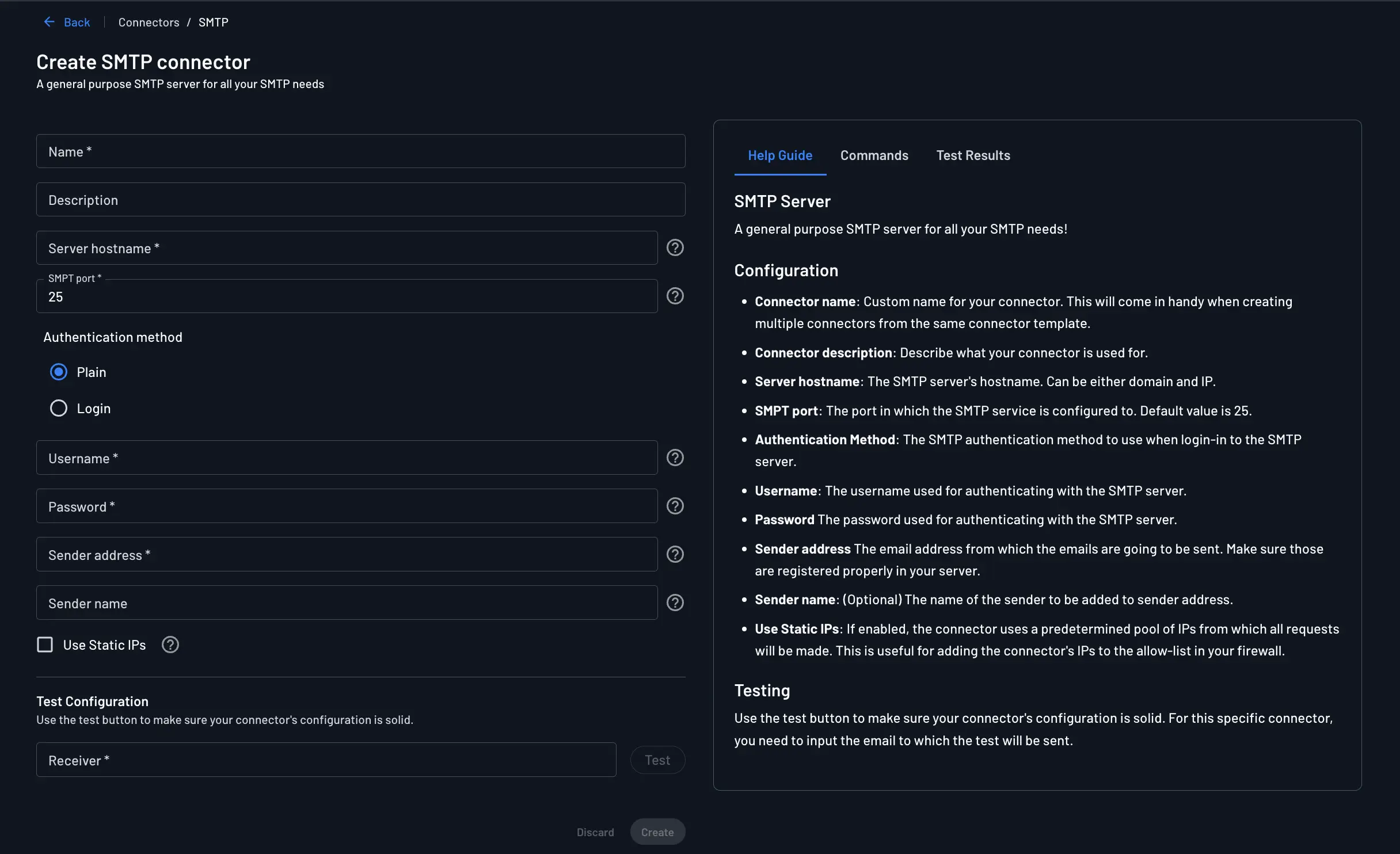Screen dimensions: 1400x854
Task: Open help tooltip for Username field
Action: [675, 457]
